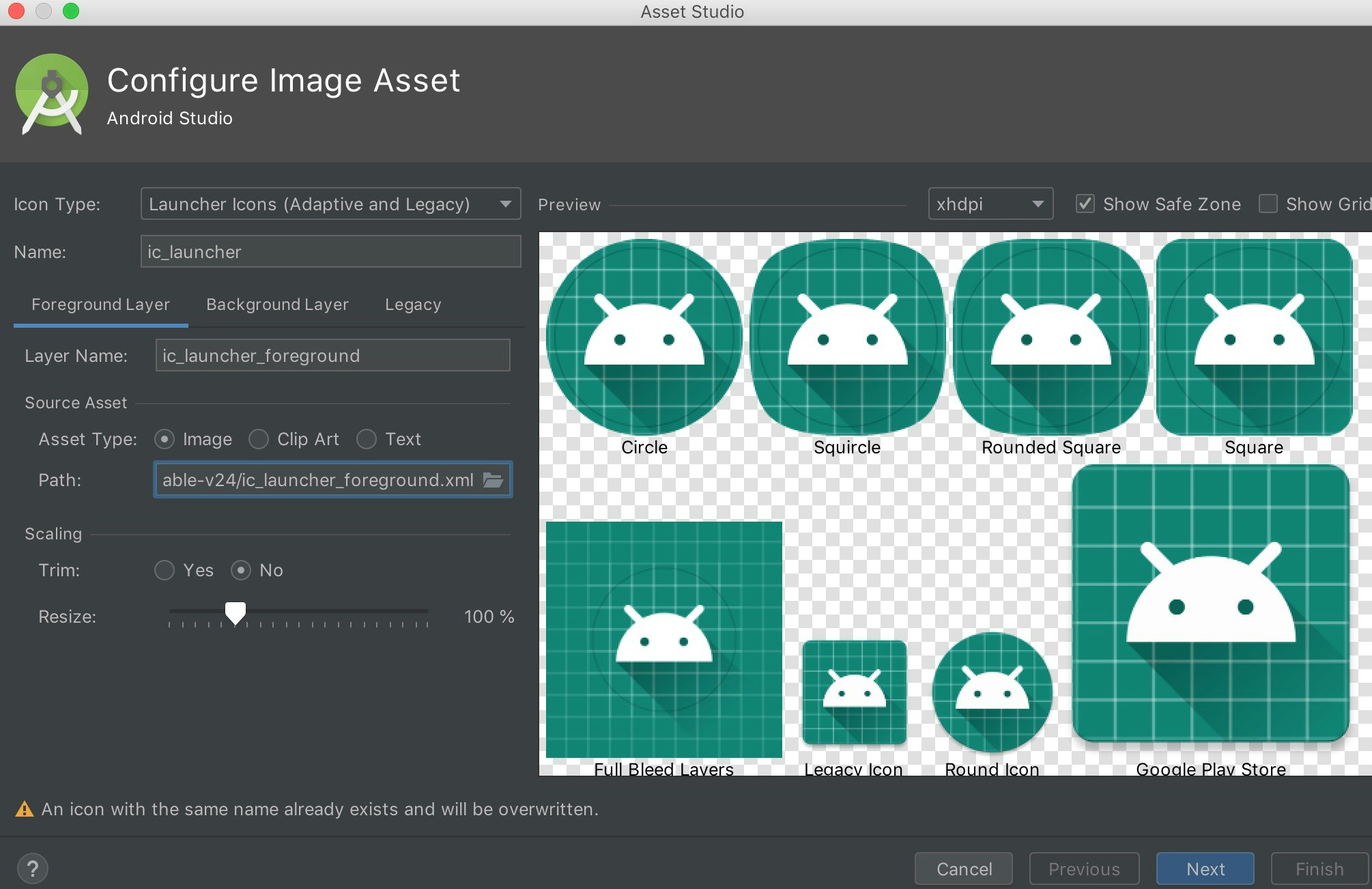Image resolution: width=1372 pixels, height=889 pixels.
Task: Click the Configure Image Asset heading
Action: [x=283, y=81]
